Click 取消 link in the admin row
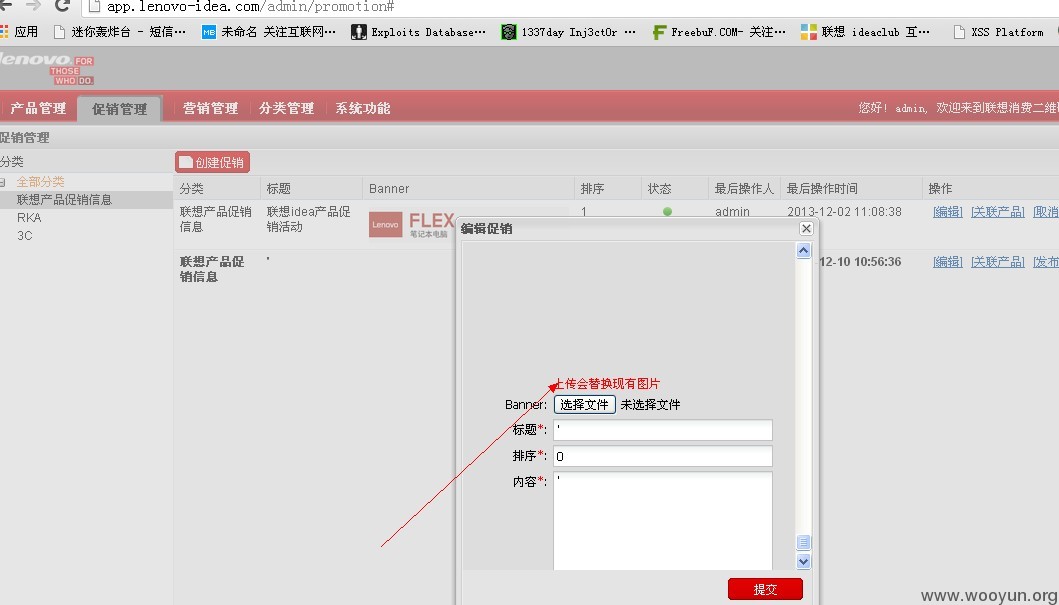 tap(1045, 212)
